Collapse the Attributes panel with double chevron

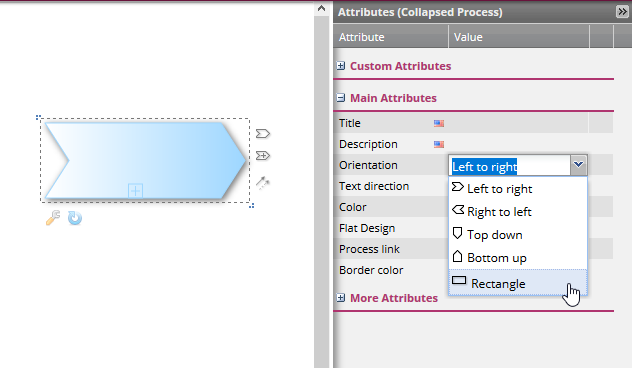[x=622, y=12]
